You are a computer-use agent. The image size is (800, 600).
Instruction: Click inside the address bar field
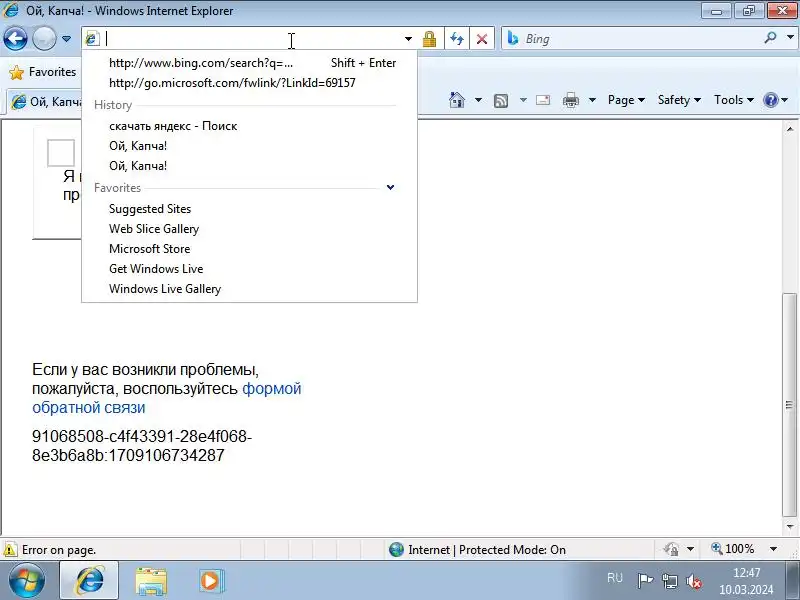point(250,38)
